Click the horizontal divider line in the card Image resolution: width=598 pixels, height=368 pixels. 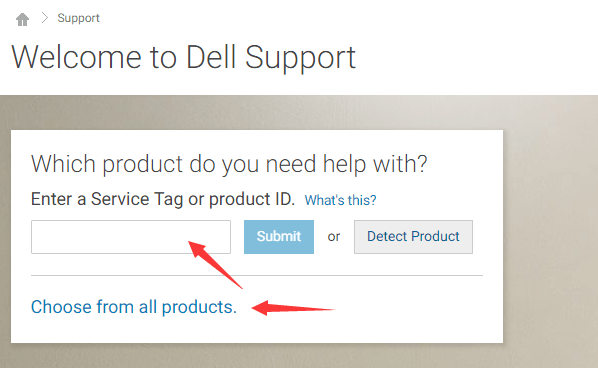257,275
